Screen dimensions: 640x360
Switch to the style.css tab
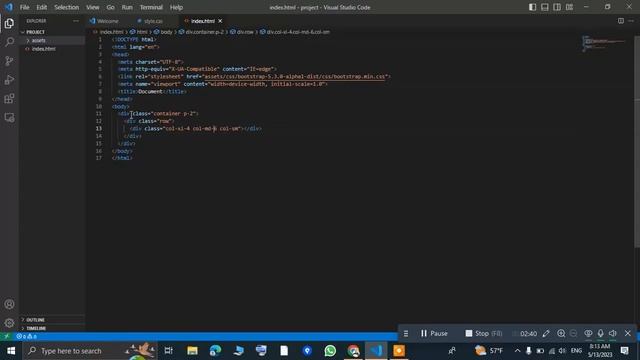153,21
